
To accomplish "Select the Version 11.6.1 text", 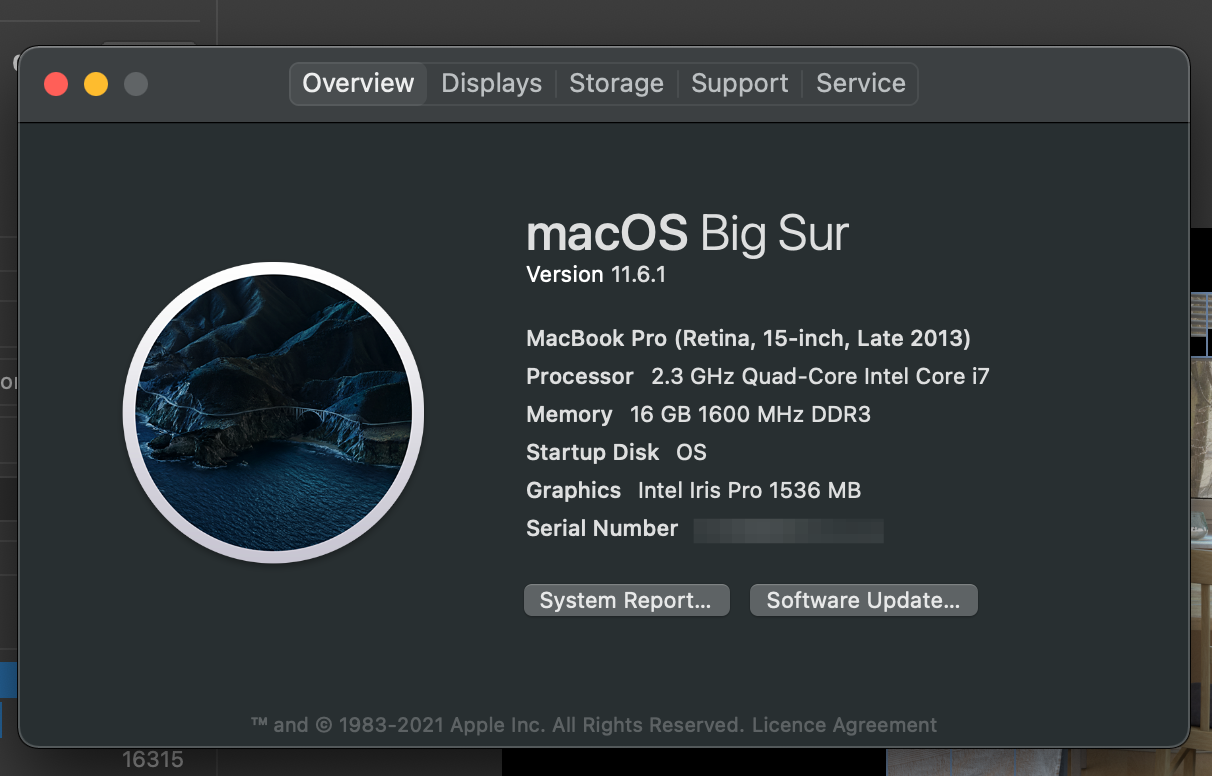I will coord(596,275).
